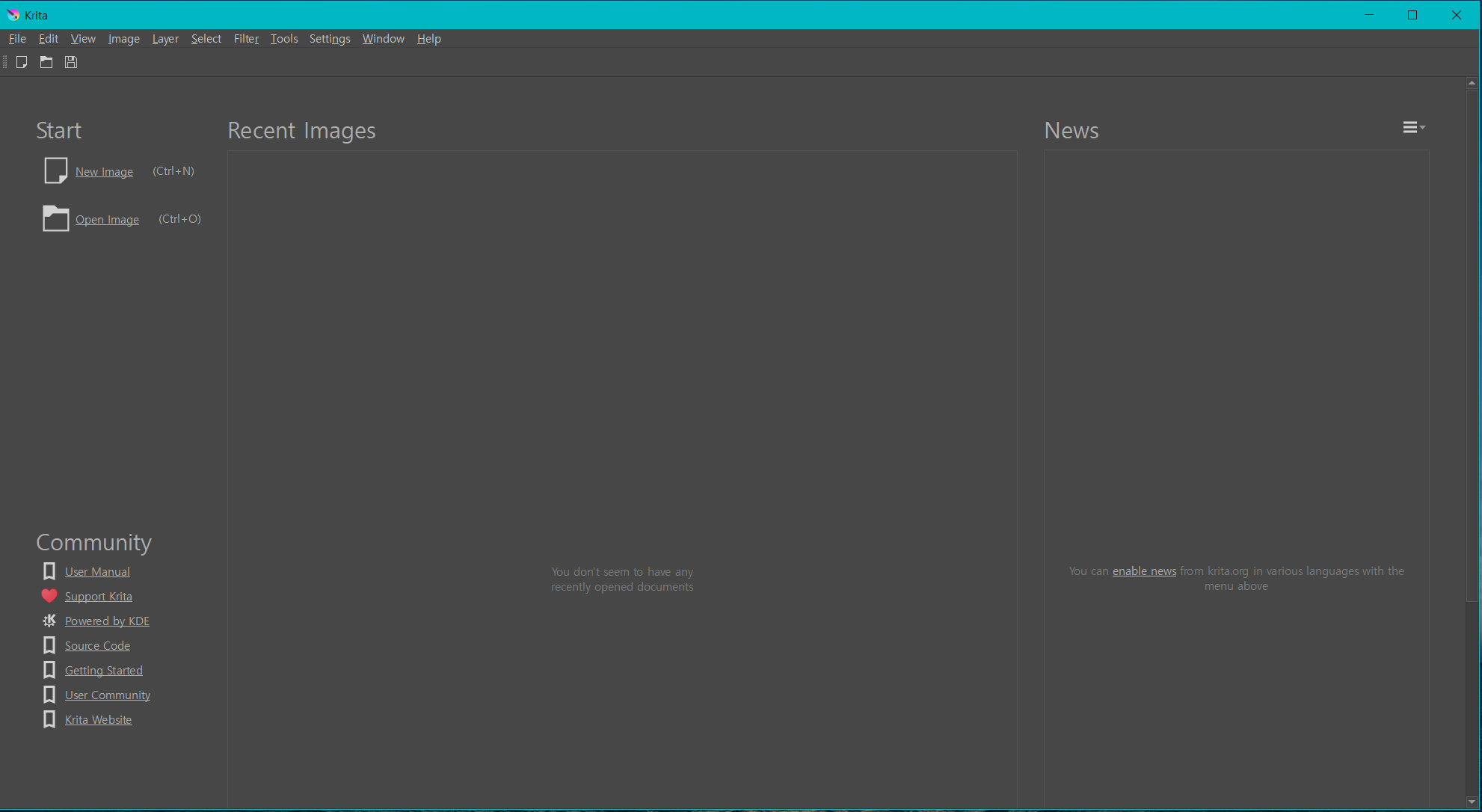Click bookmark icon next to Krita Website
Image resolution: width=1482 pixels, height=812 pixels.
(49, 719)
